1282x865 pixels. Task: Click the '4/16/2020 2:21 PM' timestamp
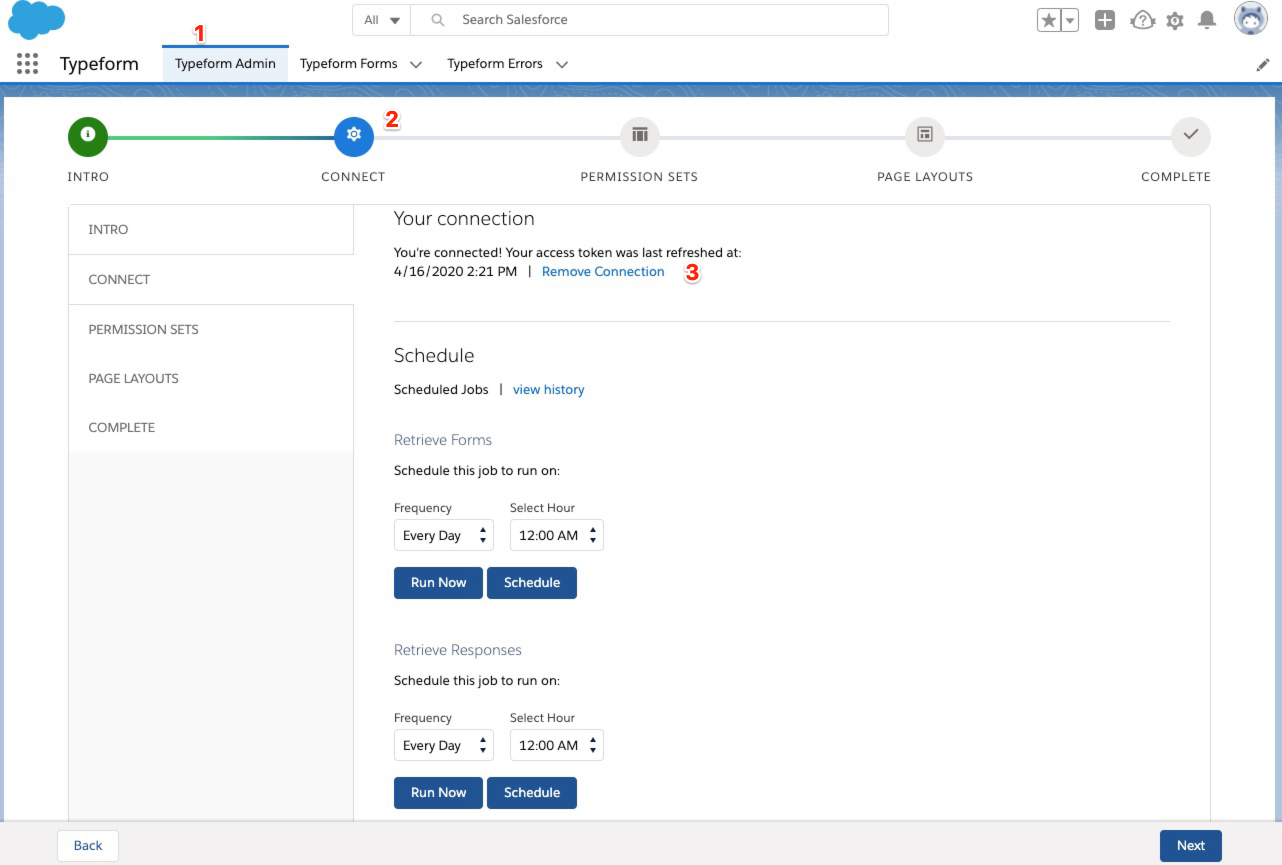(455, 272)
